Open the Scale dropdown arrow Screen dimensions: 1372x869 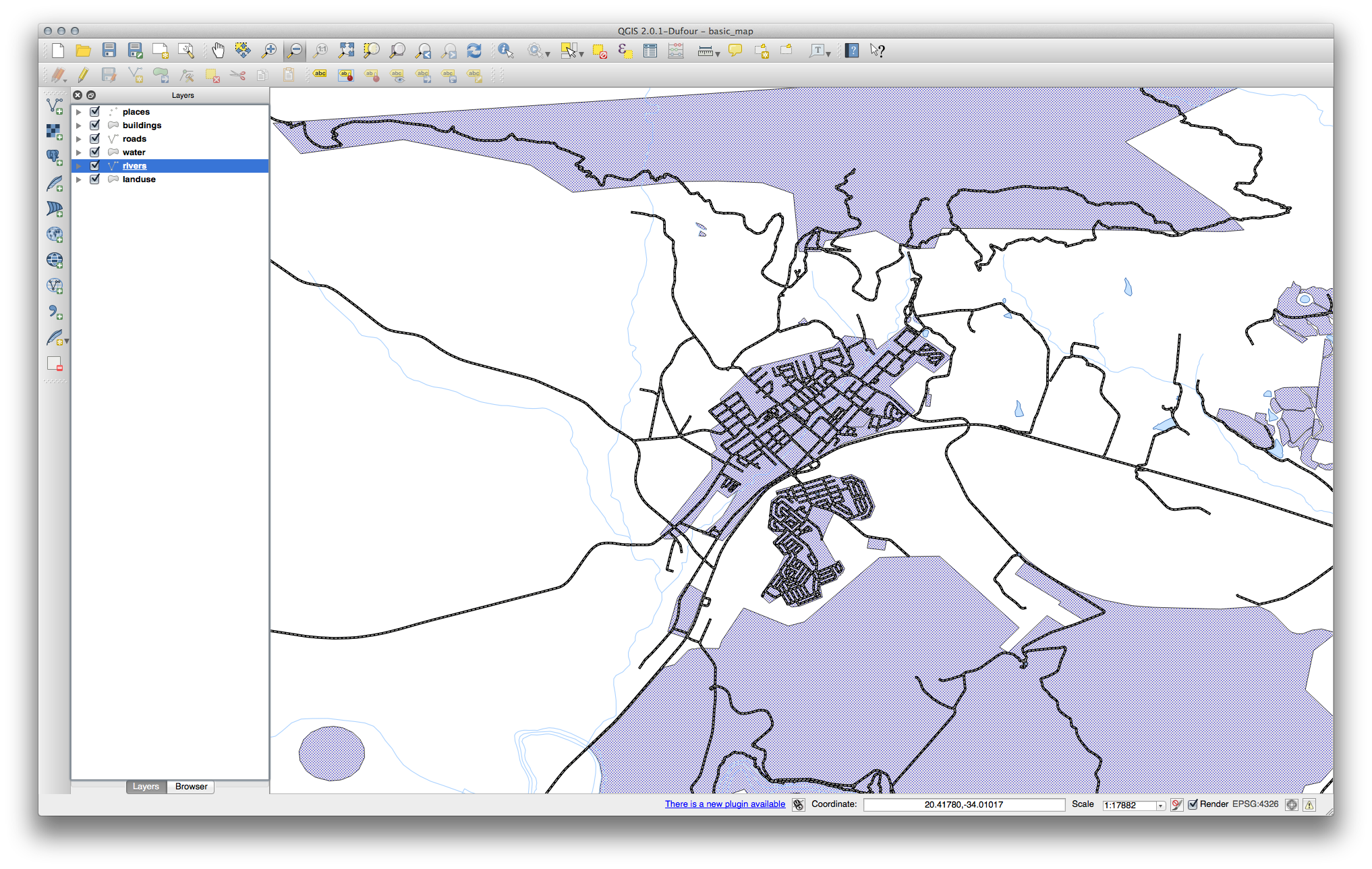click(1160, 805)
